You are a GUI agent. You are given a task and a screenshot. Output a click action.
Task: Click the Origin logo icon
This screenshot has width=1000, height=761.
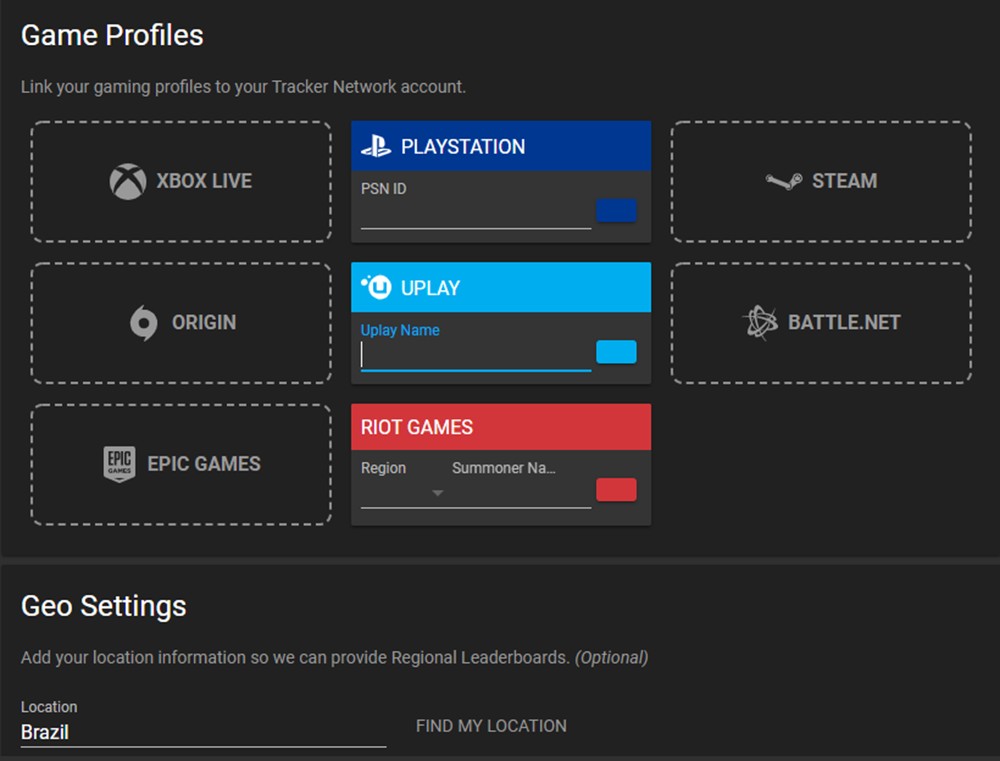(143, 323)
